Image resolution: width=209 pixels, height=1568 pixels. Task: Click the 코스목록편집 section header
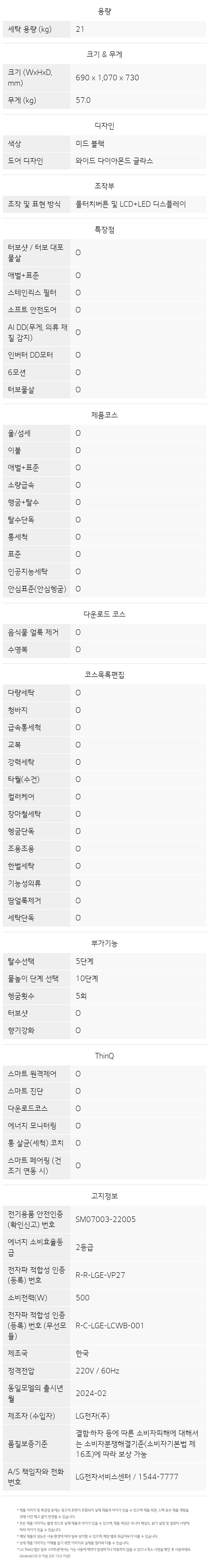(x=104, y=674)
